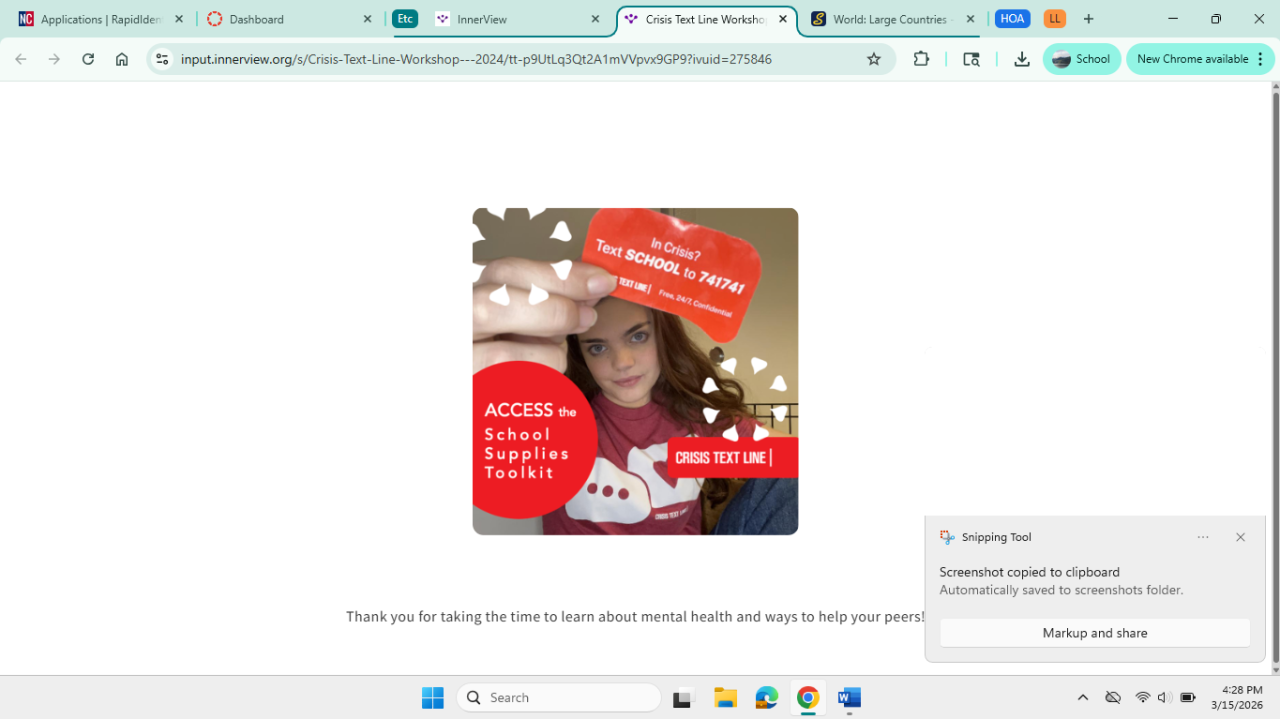The height and width of the screenshot is (719, 1280).
Task: Click the browser forward arrow
Action: point(54,59)
